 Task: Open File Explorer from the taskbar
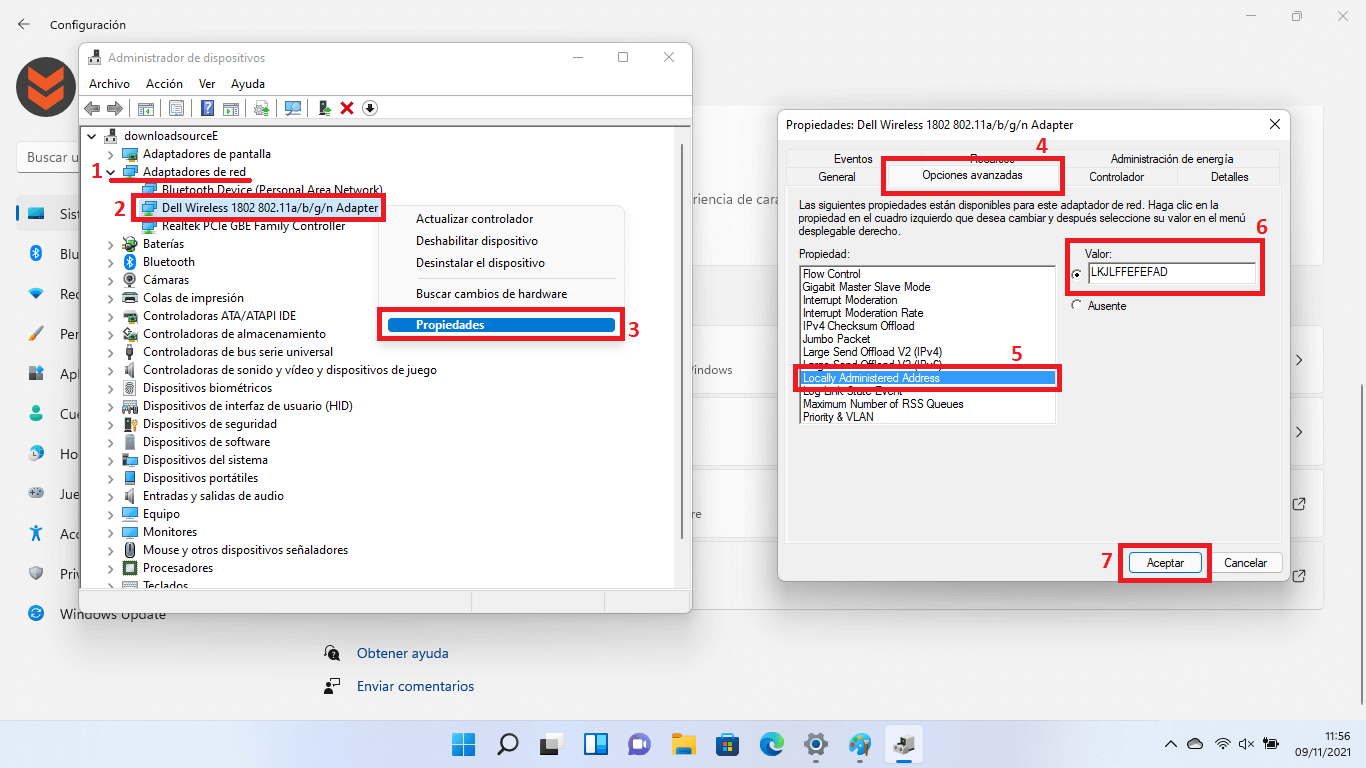point(683,744)
